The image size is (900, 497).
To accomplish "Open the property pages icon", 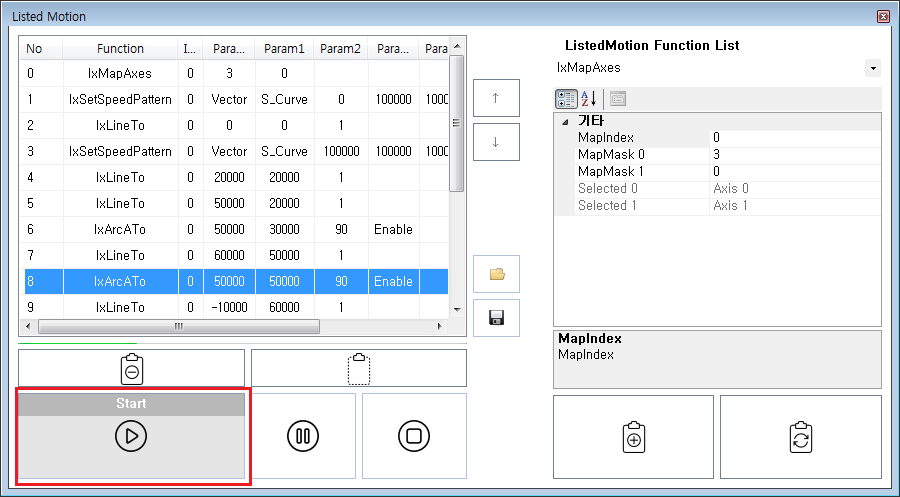I will click(x=617, y=98).
